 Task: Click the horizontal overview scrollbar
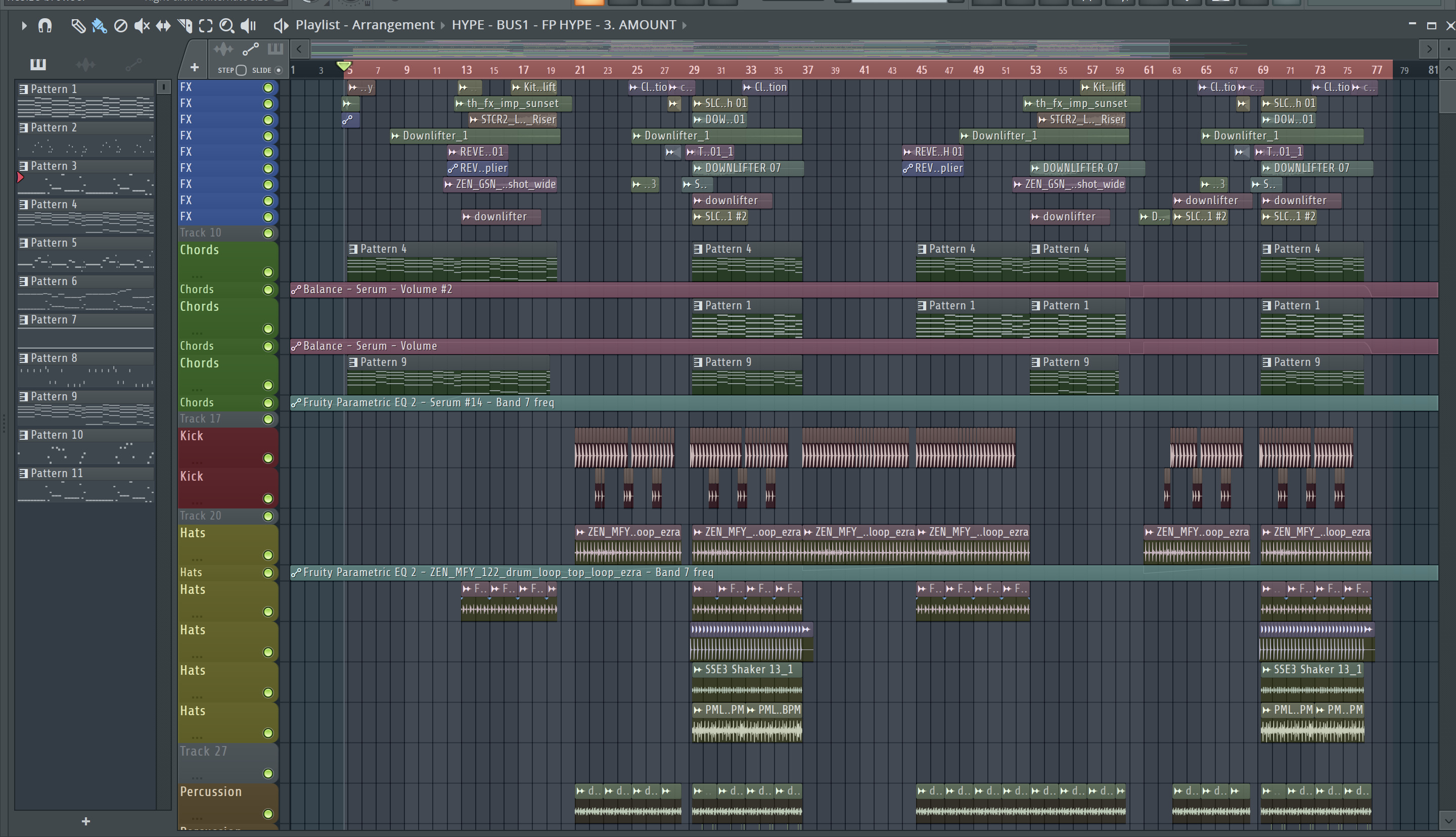(740, 50)
